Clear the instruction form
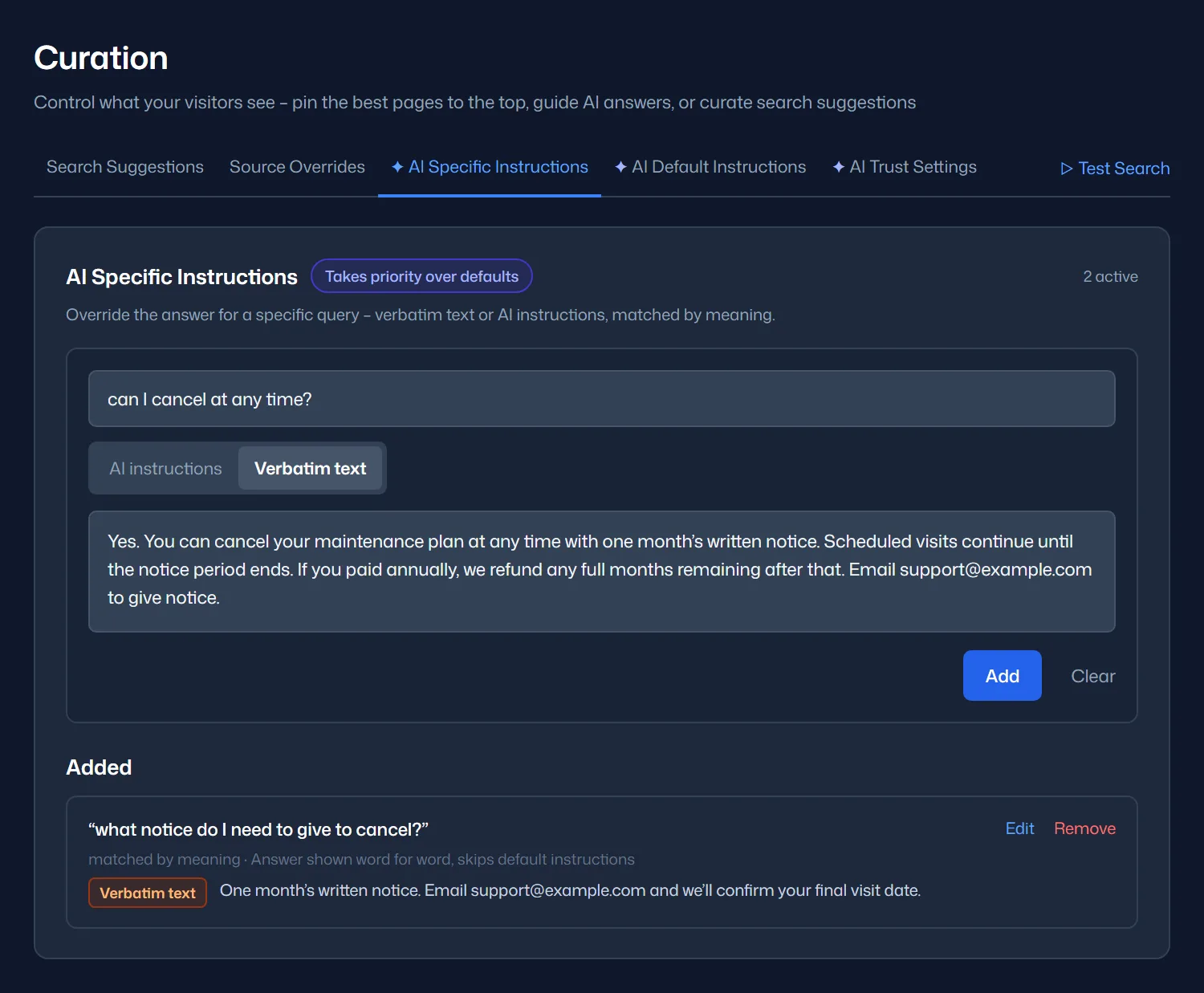The image size is (1204, 993). click(x=1093, y=676)
